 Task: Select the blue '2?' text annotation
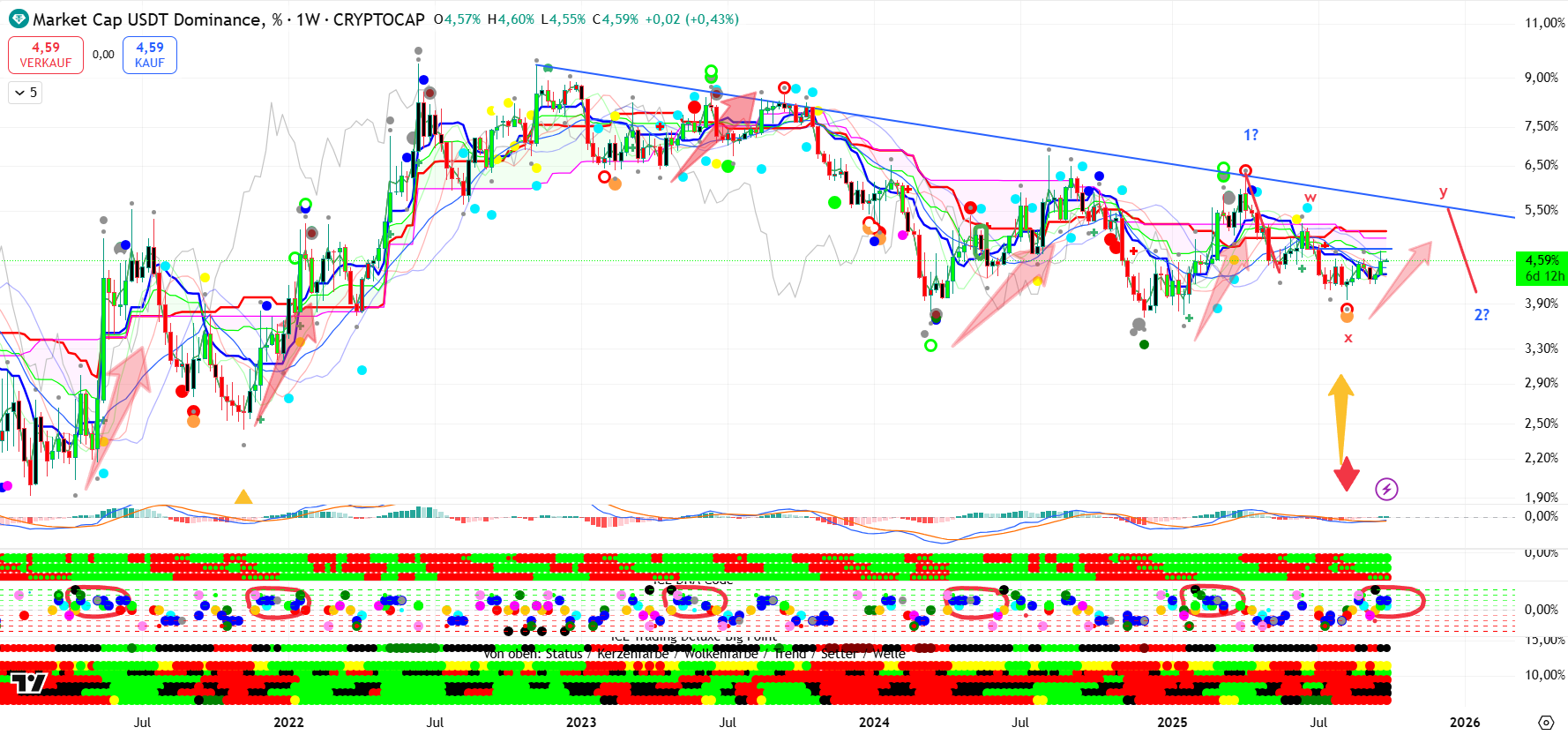1482,315
